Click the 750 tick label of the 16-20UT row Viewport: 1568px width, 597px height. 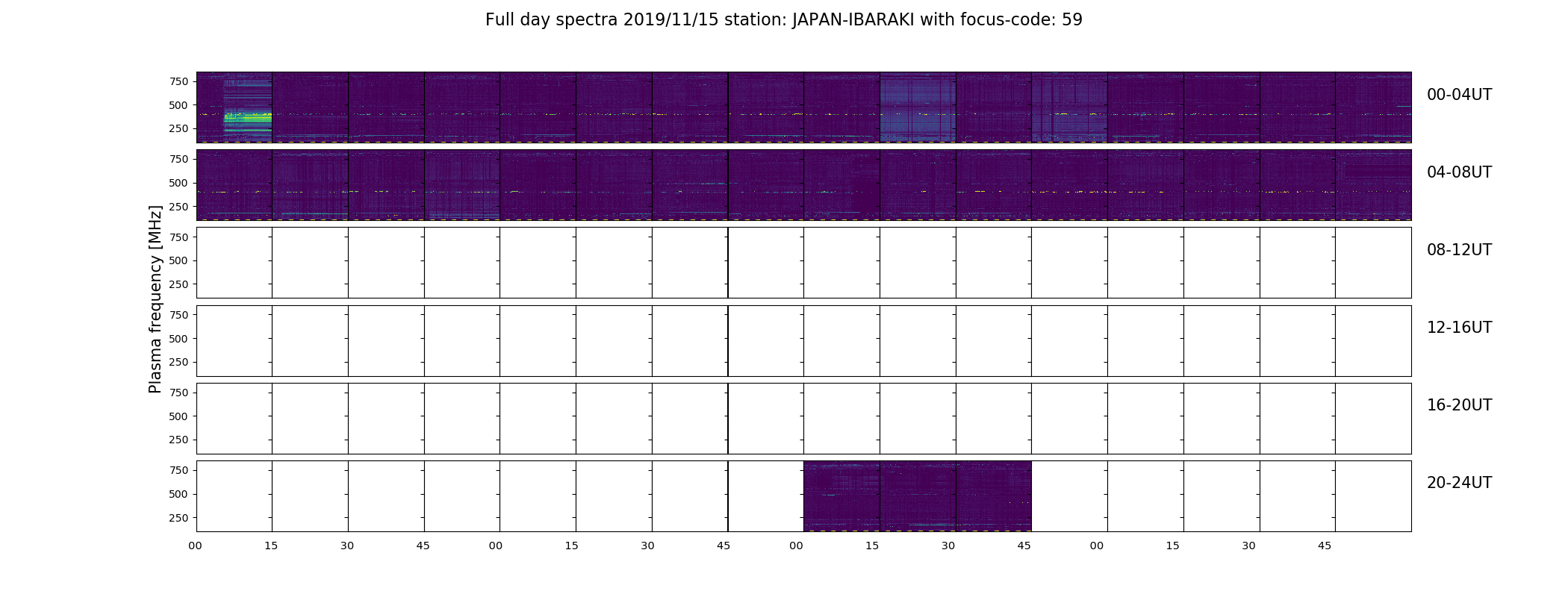[x=178, y=393]
